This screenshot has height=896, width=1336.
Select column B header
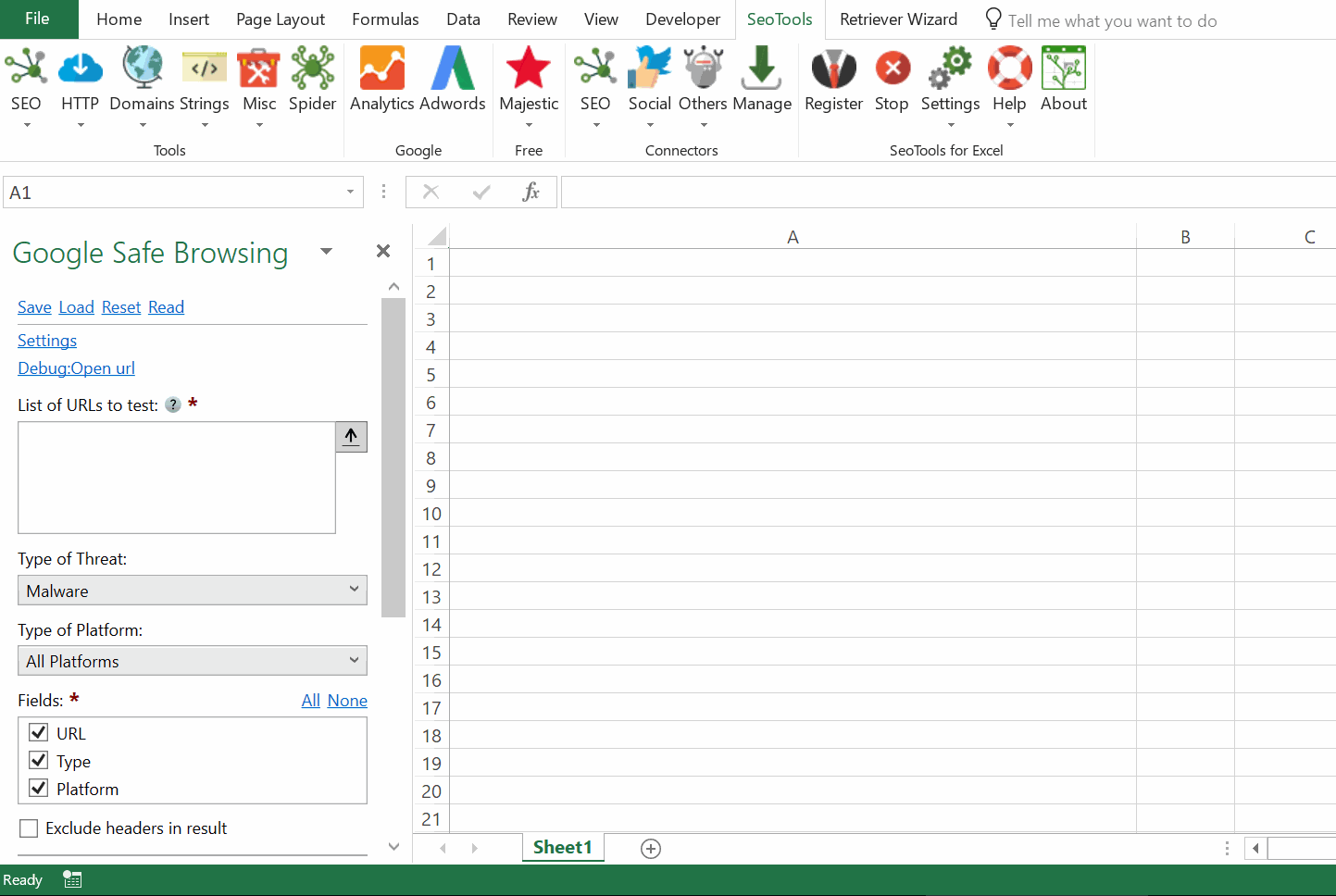1185,237
